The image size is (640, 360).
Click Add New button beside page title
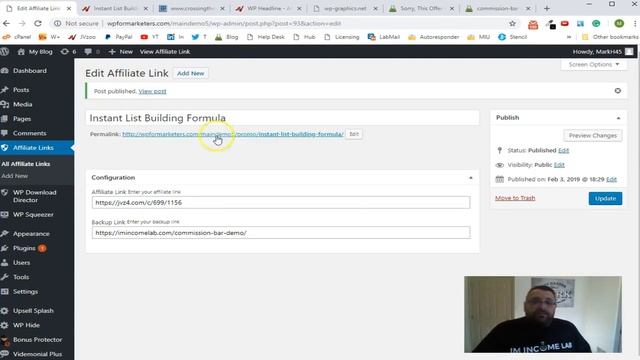[x=191, y=73]
